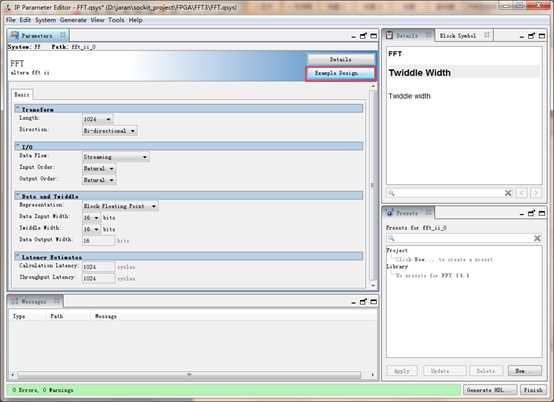
Task: Click the Generate HDL button
Action: 489,390
